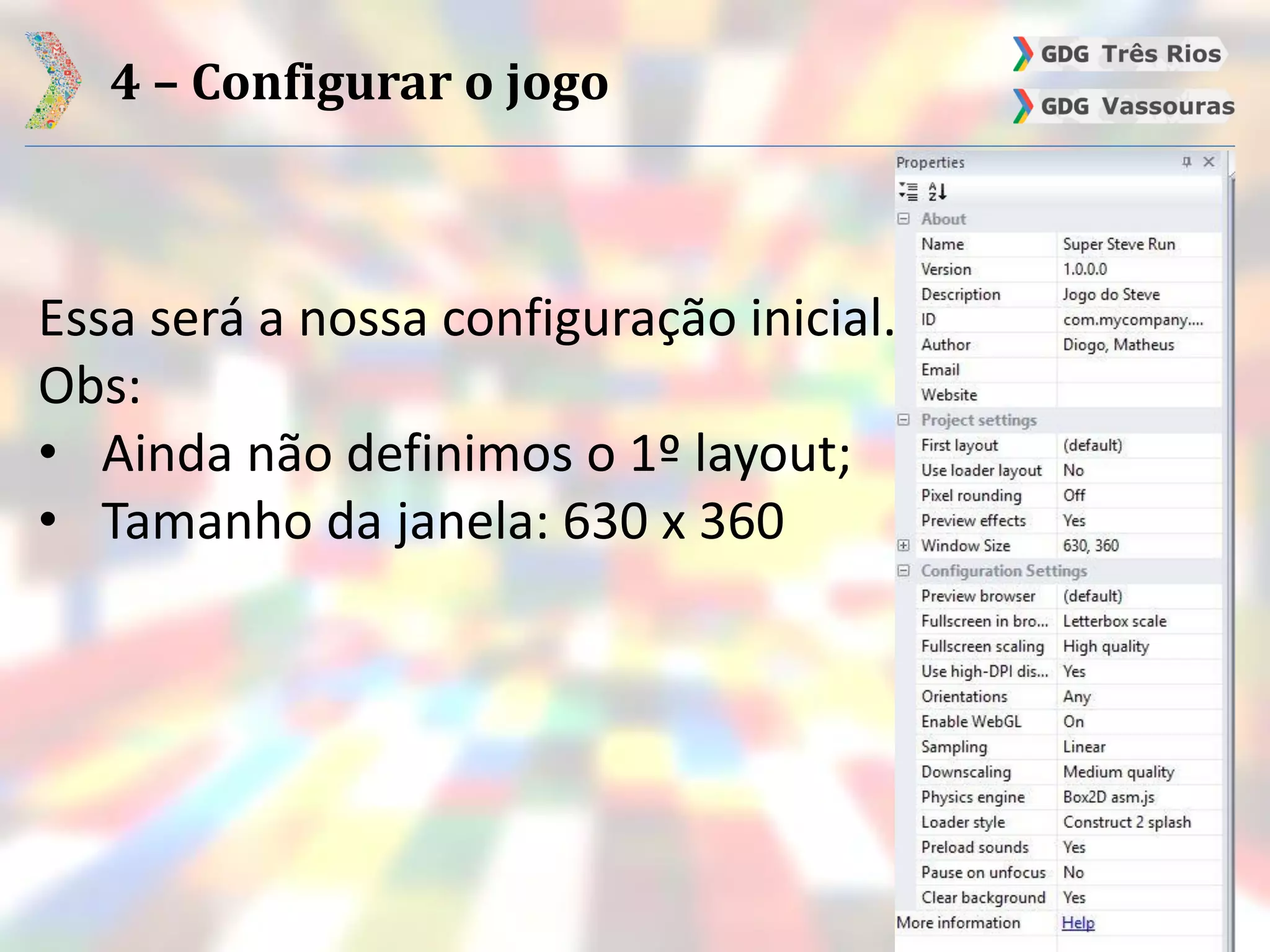Edit the Name field Super Steve Run
The height and width of the screenshot is (952, 1270).
(x=1139, y=244)
